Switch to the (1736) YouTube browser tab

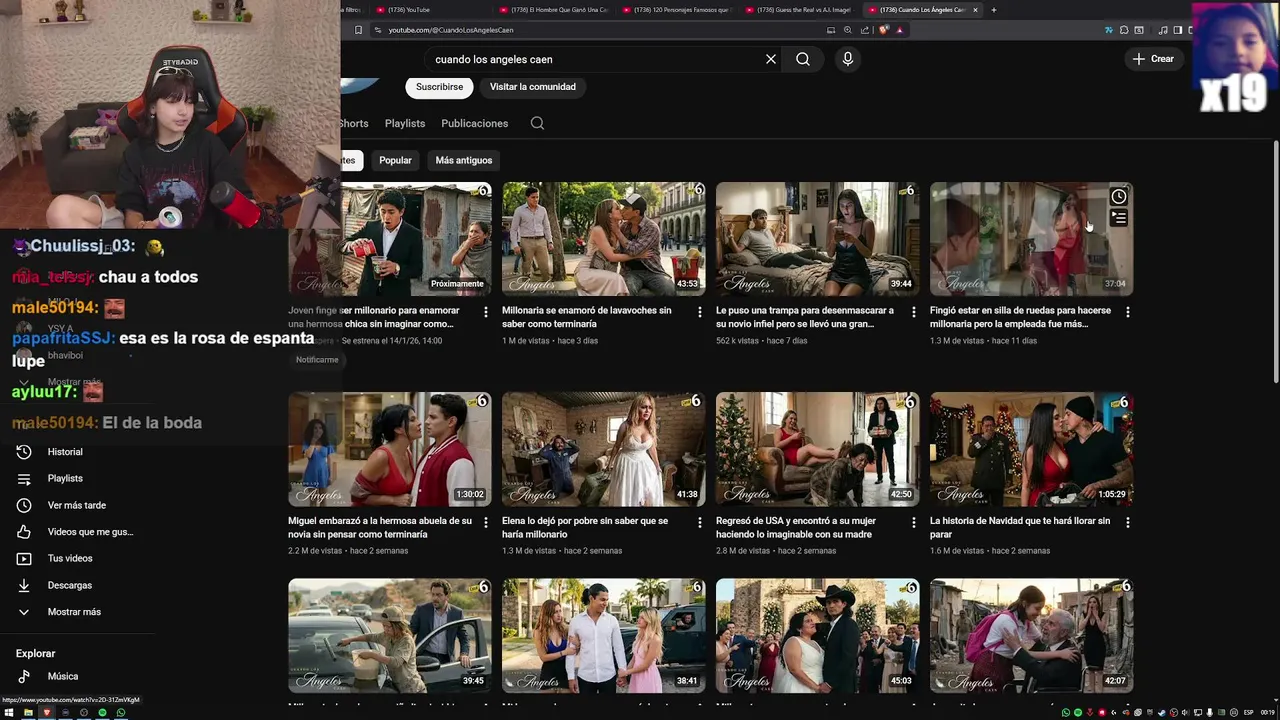tap(430, 10)
